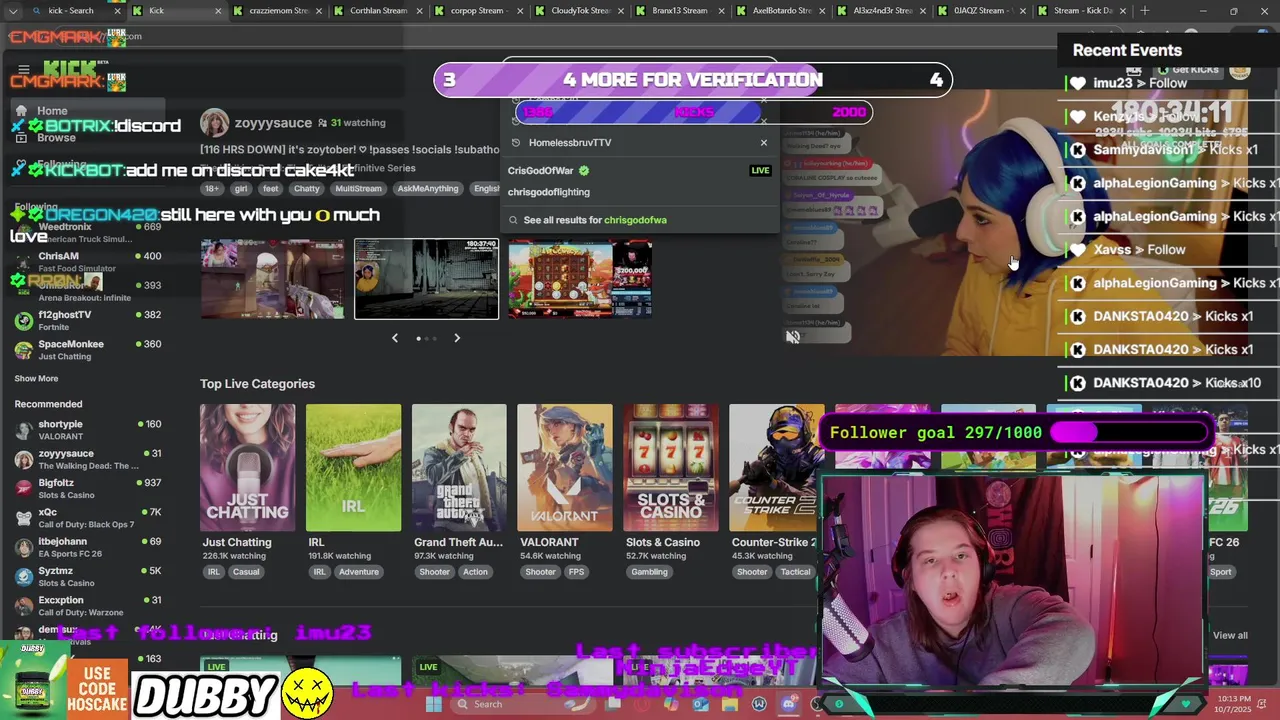Open xQc avatar in Recommended list
The width and height of the screenshot is (1280, 720).
coord(24,518)
